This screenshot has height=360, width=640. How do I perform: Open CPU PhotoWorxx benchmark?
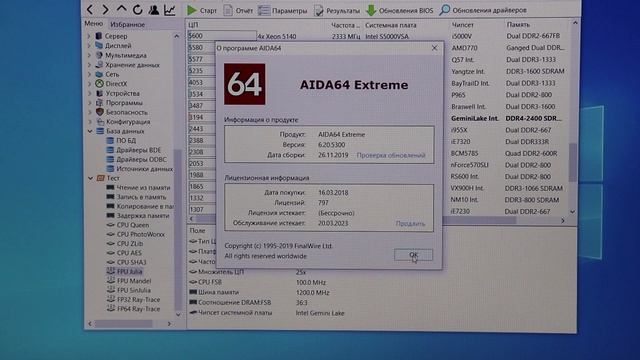click(x=140, y=234)
